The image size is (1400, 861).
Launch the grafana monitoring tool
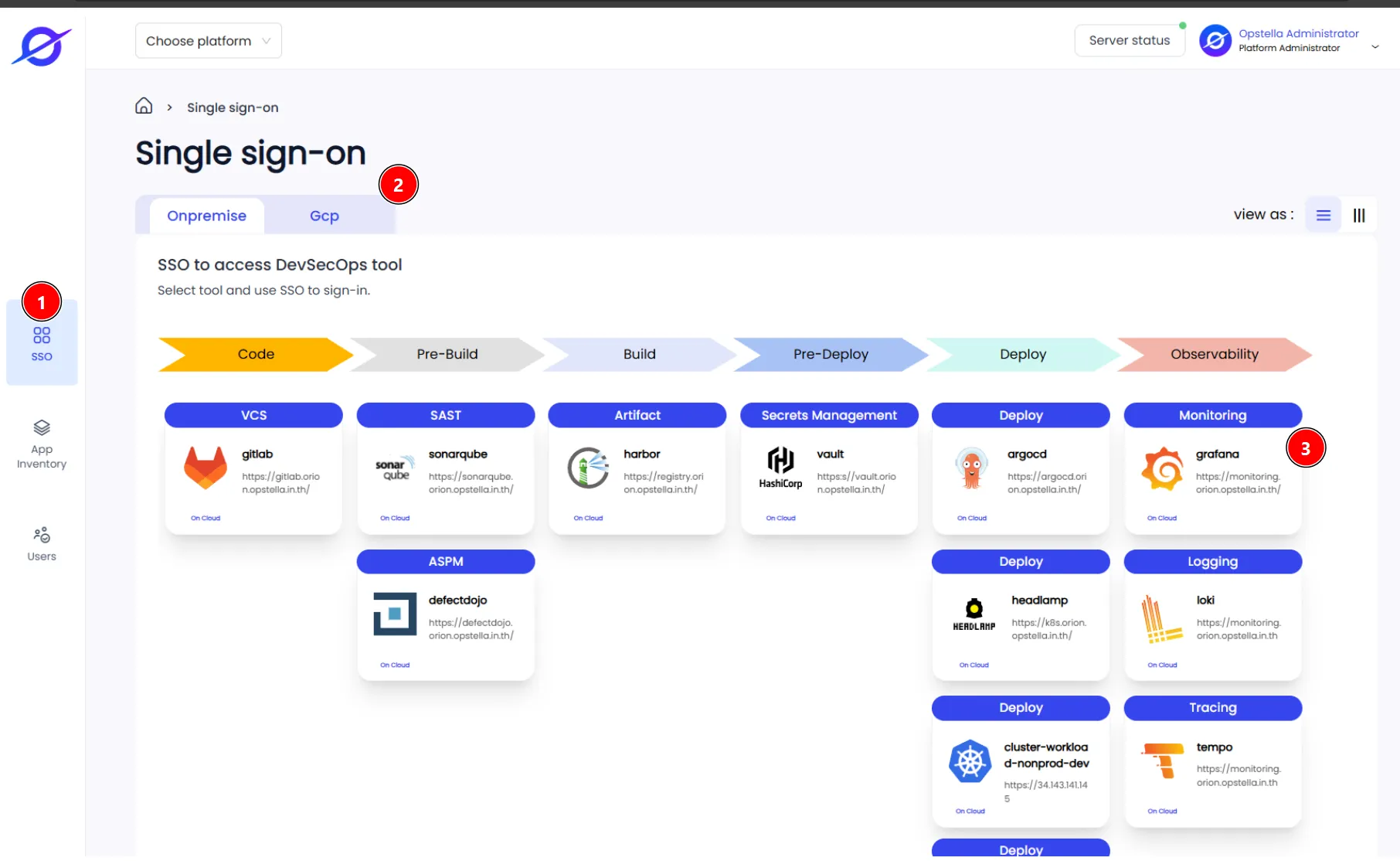coord(1213,480)
